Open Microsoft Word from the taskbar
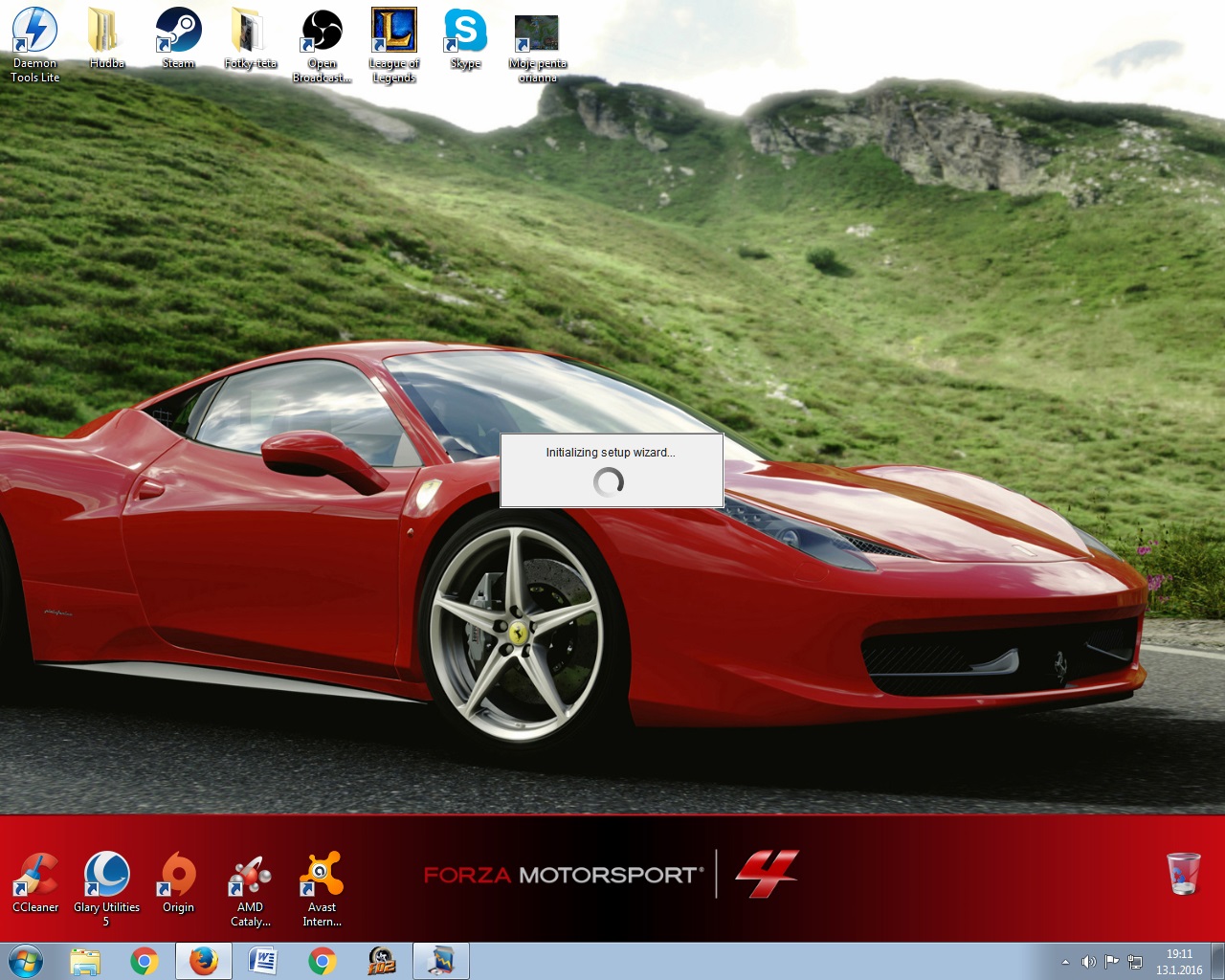Screen dimensions: 1225x980 (x=262, y=961)
